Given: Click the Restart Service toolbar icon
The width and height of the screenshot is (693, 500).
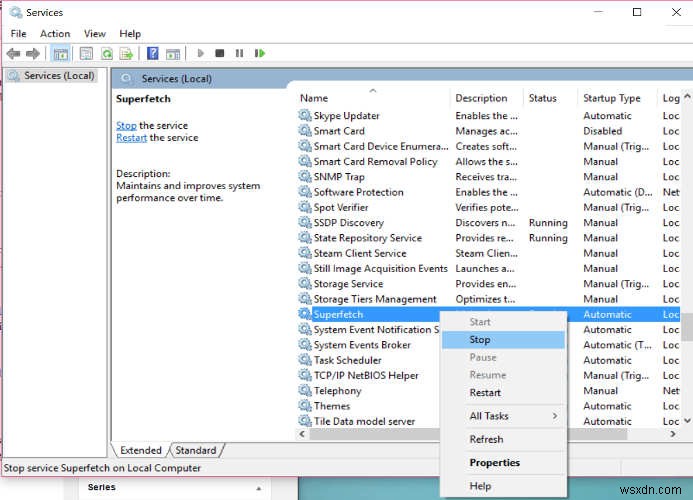Looking at the screenshot, I should [x=260, y=53].
